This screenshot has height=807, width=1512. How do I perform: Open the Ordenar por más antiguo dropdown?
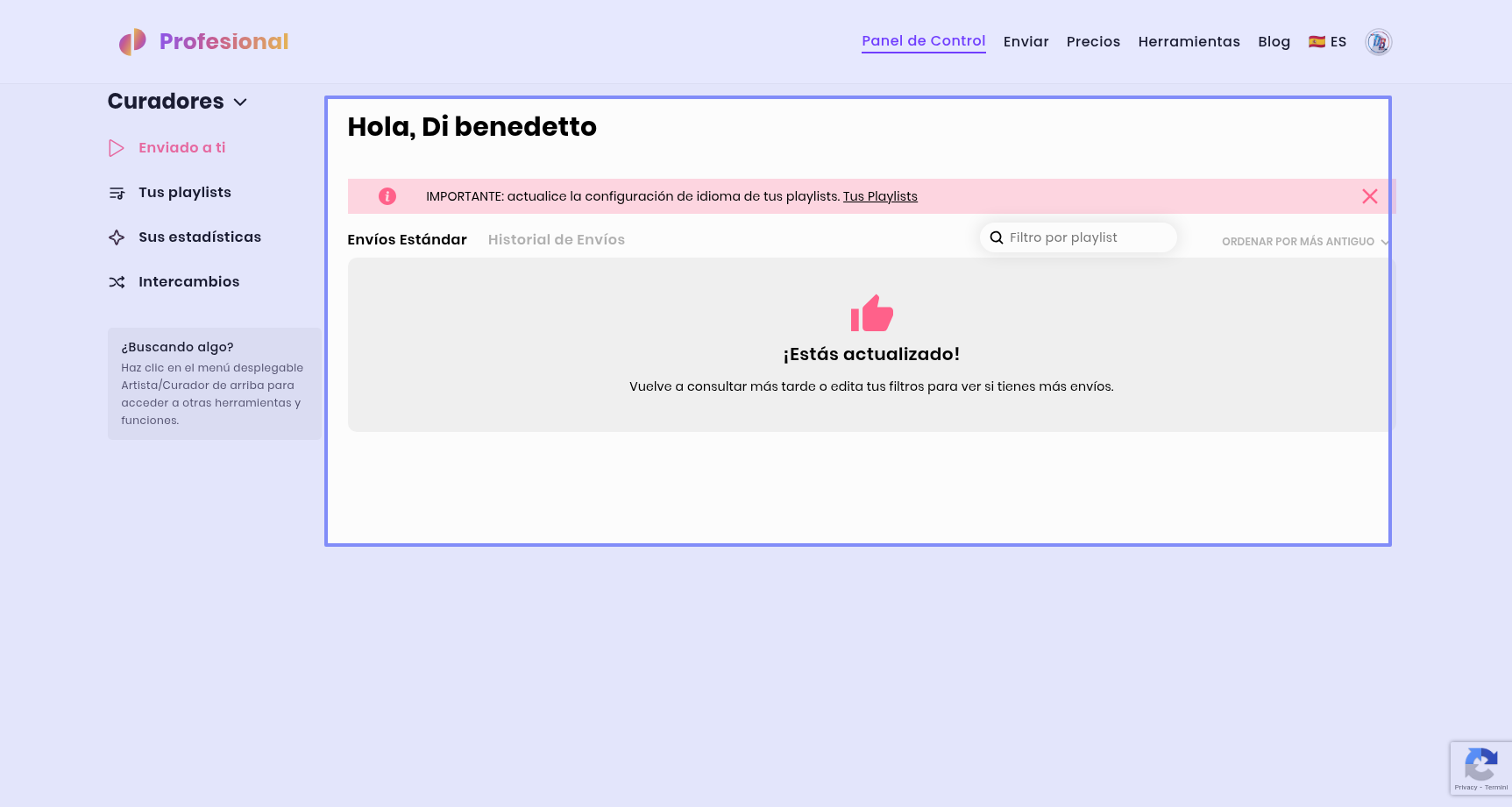[x=1304, y=242]
